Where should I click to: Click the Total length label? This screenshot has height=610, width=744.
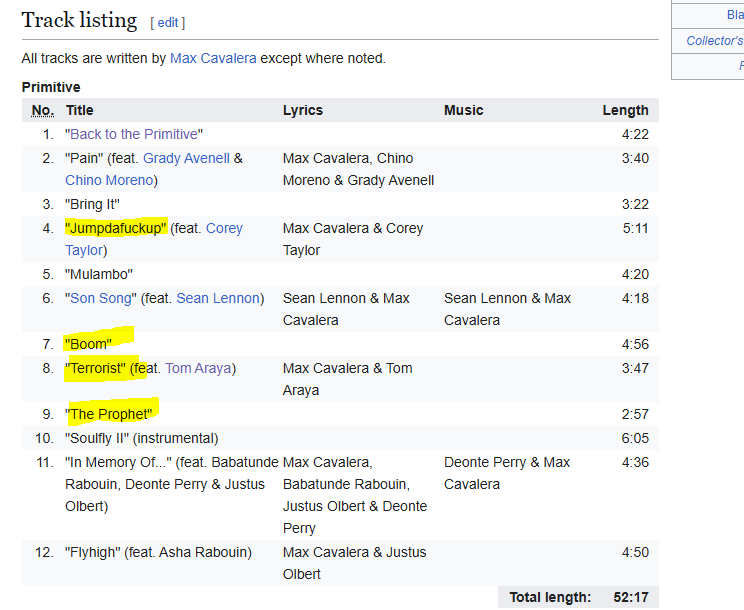click(550, 598)
